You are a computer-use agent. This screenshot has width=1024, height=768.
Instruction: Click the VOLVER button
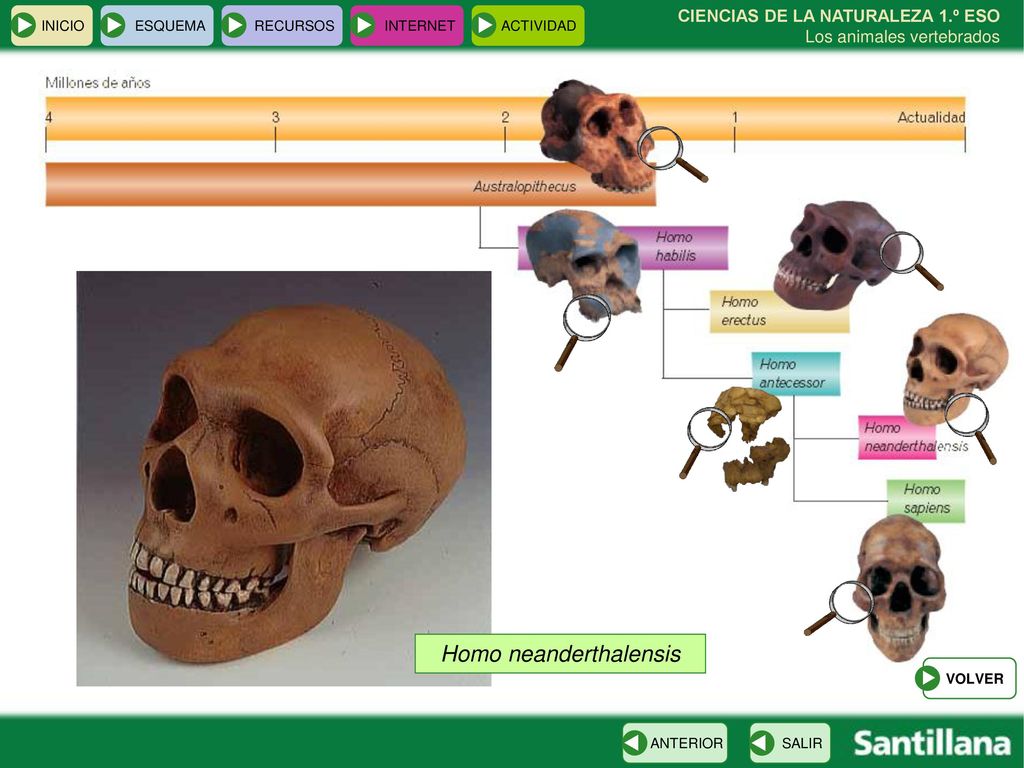pos(966,679)
